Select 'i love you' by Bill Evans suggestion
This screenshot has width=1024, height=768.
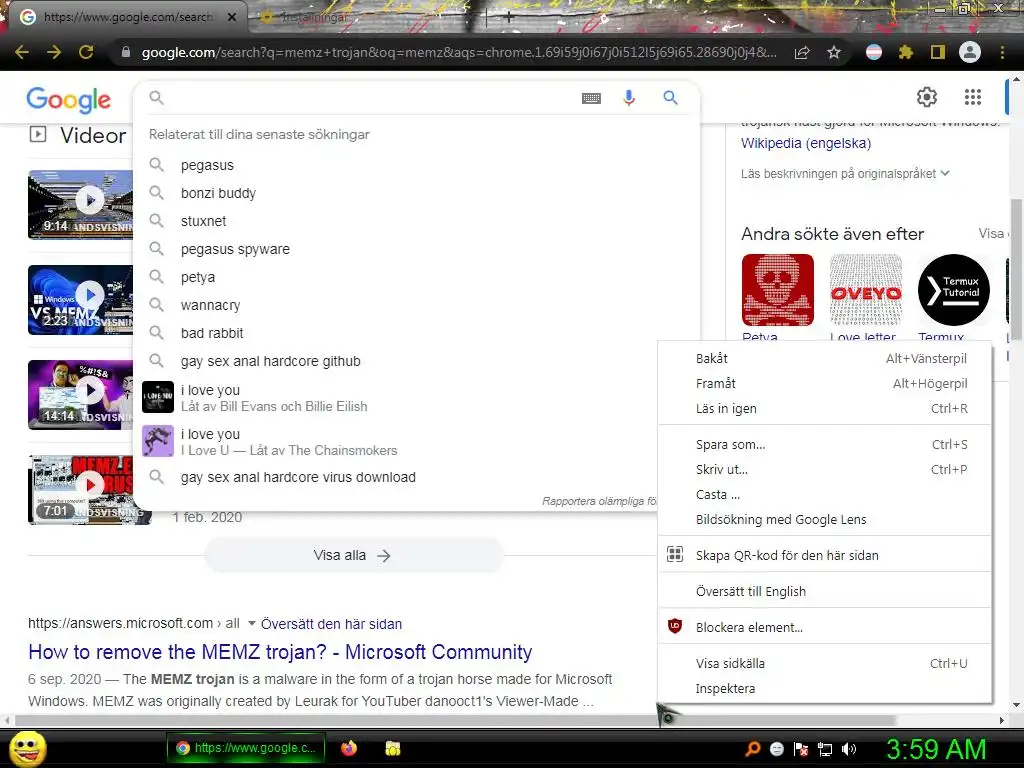pyautogui.click(x=415, y=398)
